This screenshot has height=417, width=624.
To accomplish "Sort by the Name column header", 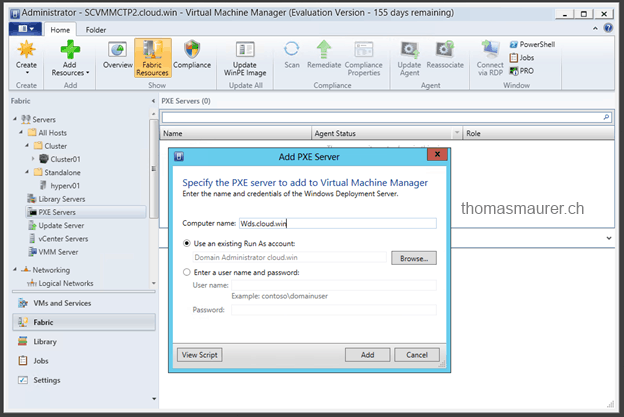I will pyautogui.click(x=236, y=133).
